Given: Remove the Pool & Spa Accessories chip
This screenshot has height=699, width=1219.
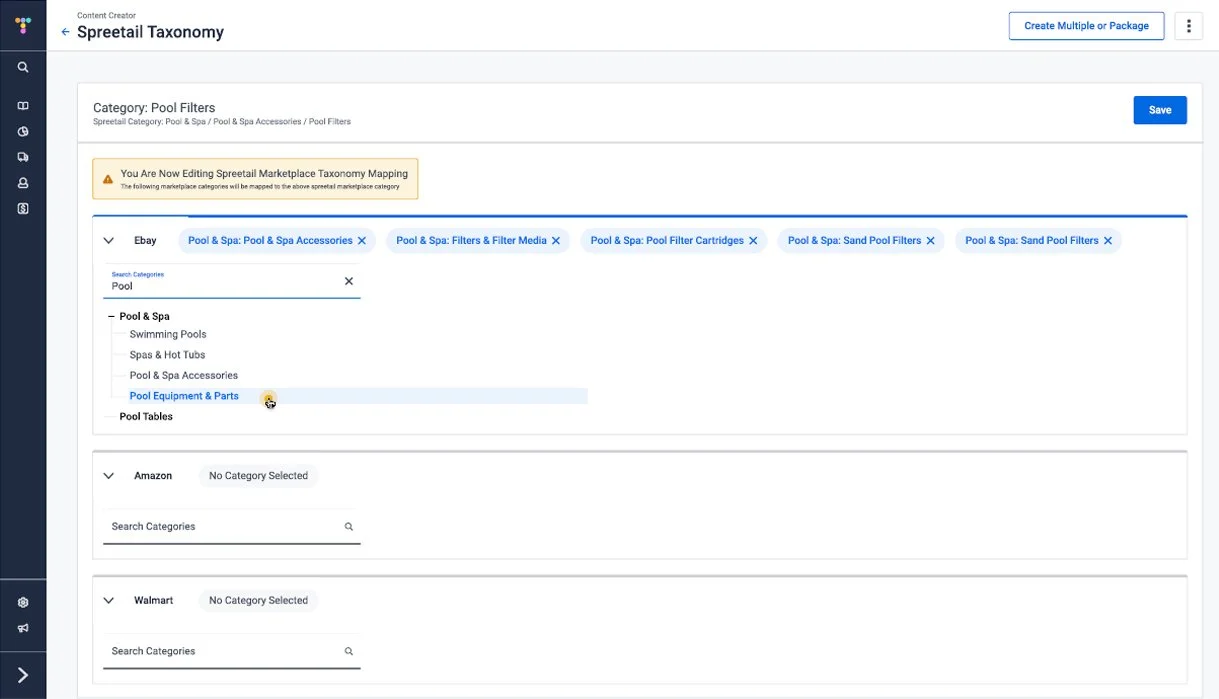Looking at the screenshot, I should pyautogui.click(x=362, y=241).
